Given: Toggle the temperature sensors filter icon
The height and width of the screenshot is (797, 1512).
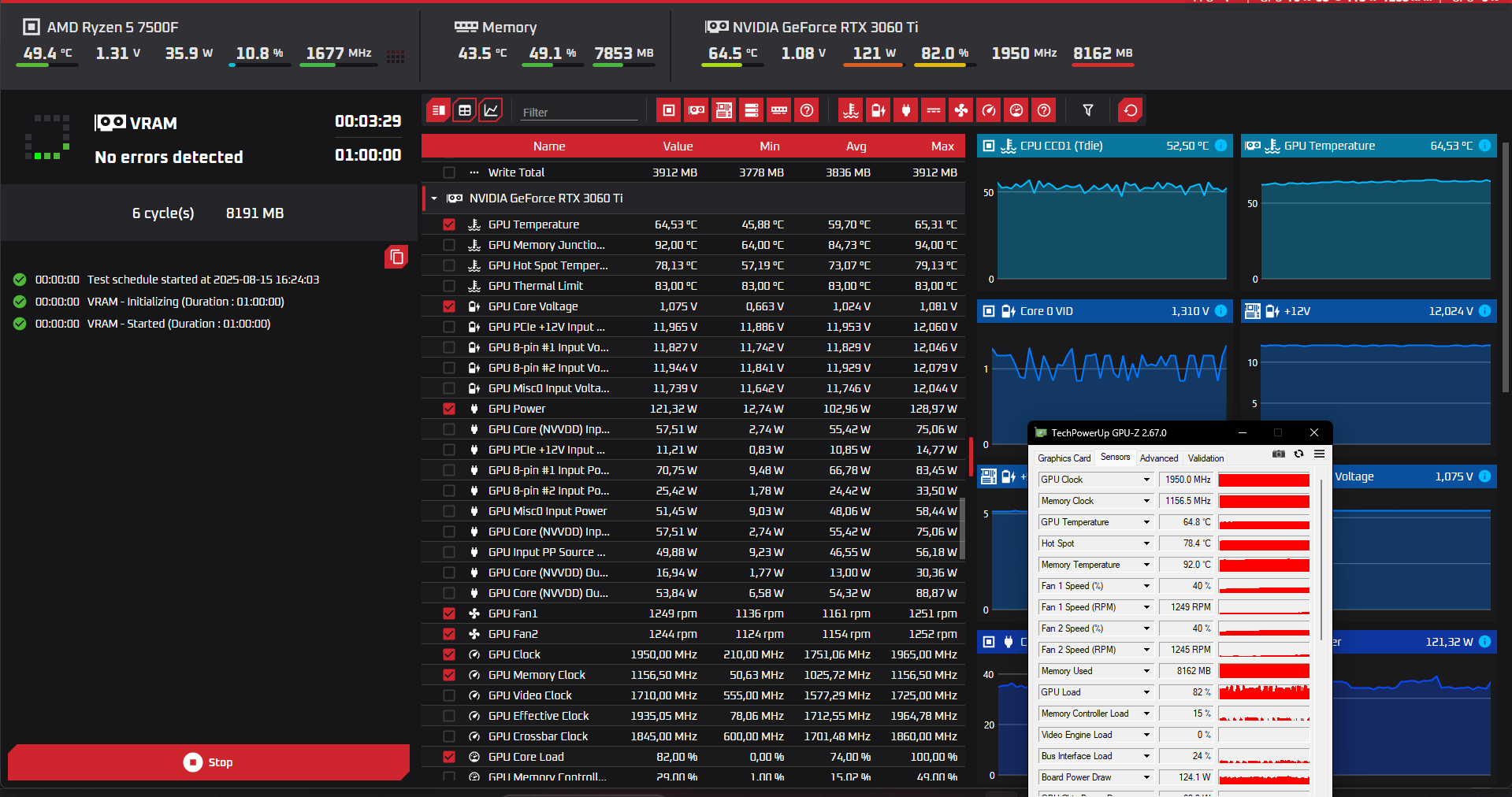Looking at the screenshot, I should [x=850, y=110].
